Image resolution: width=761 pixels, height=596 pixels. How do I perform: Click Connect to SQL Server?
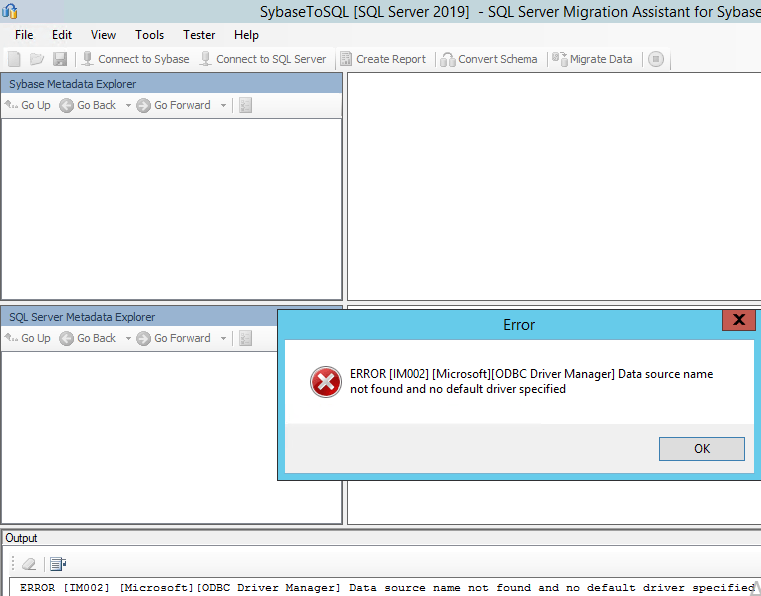264,59
